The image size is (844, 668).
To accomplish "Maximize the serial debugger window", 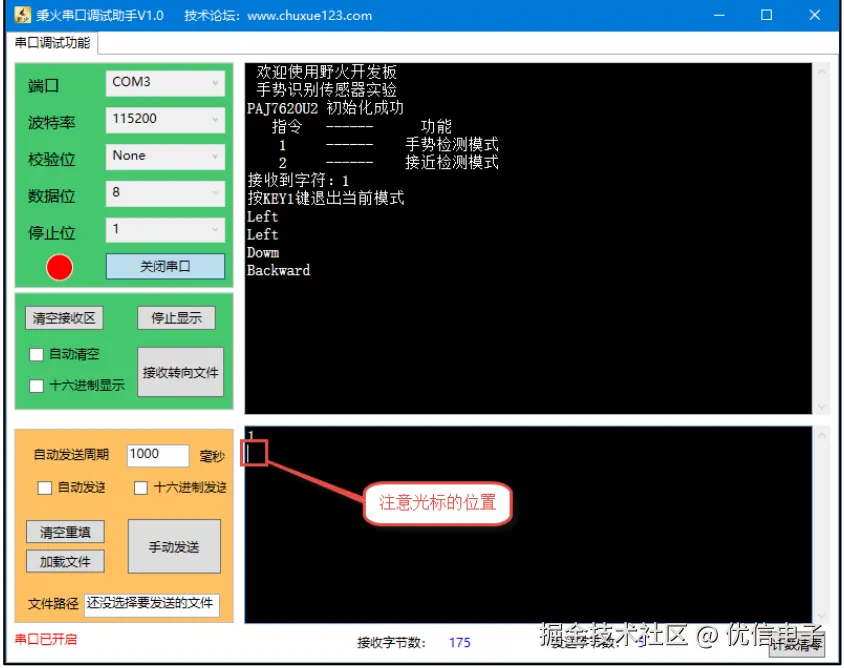I will pos(766,15).
